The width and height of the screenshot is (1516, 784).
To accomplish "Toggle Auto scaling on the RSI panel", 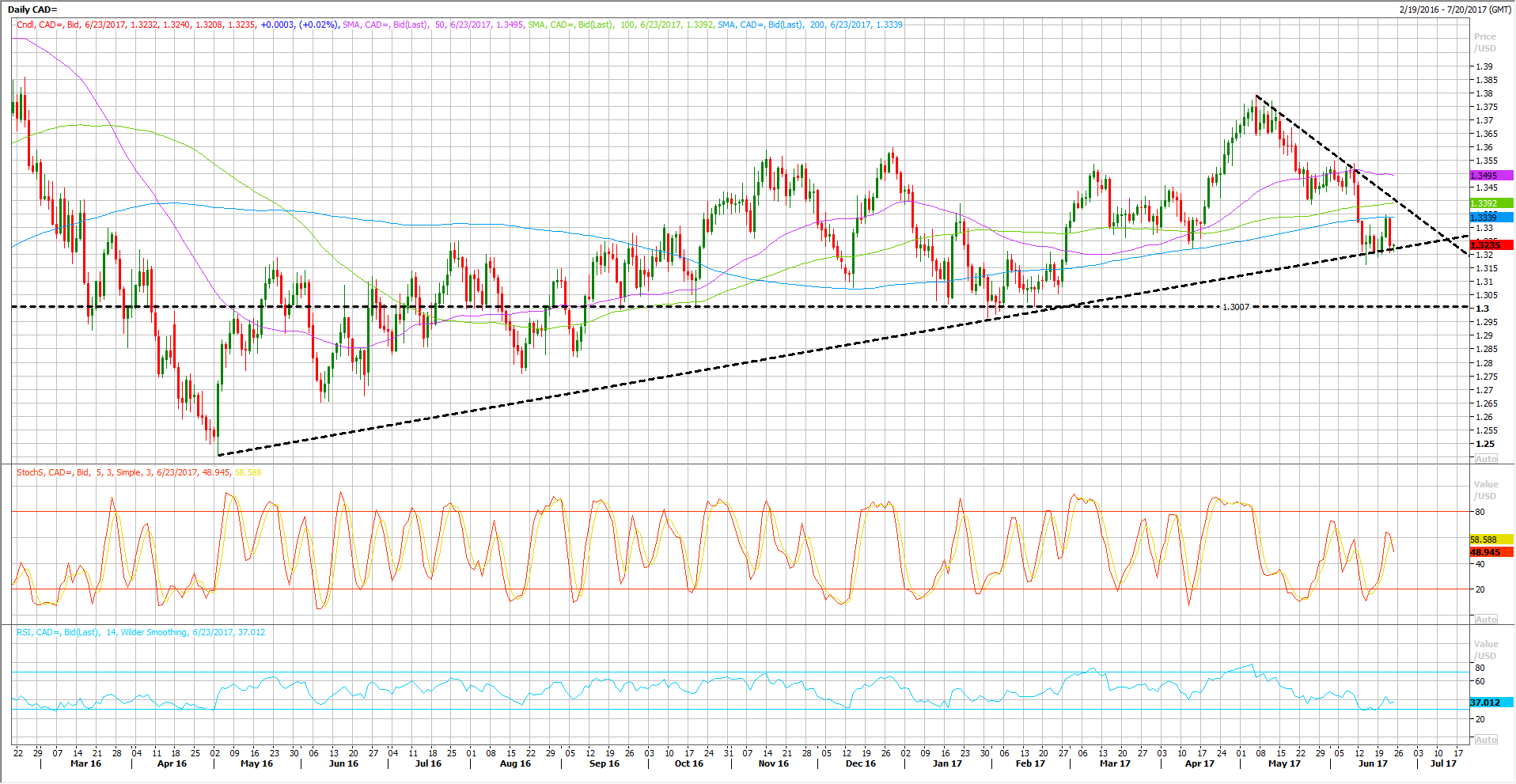I will coord(1485,740).
